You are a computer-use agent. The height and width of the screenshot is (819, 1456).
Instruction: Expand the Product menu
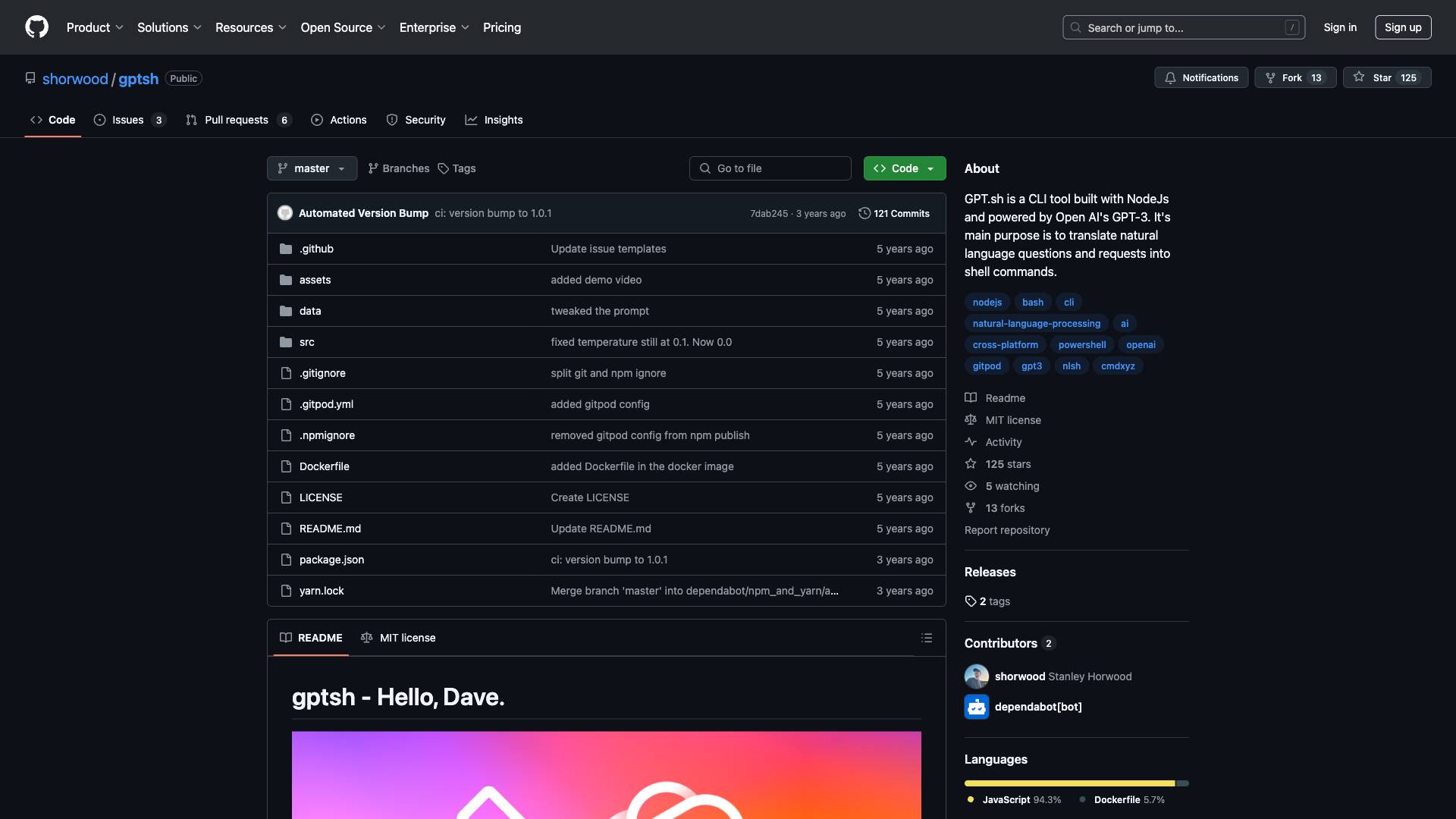[x=95, y=27]
